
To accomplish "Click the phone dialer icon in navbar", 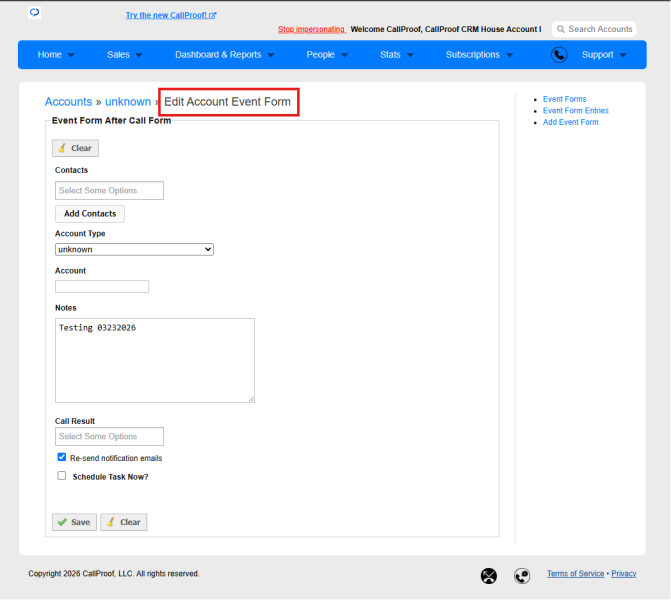I will 559,55.
